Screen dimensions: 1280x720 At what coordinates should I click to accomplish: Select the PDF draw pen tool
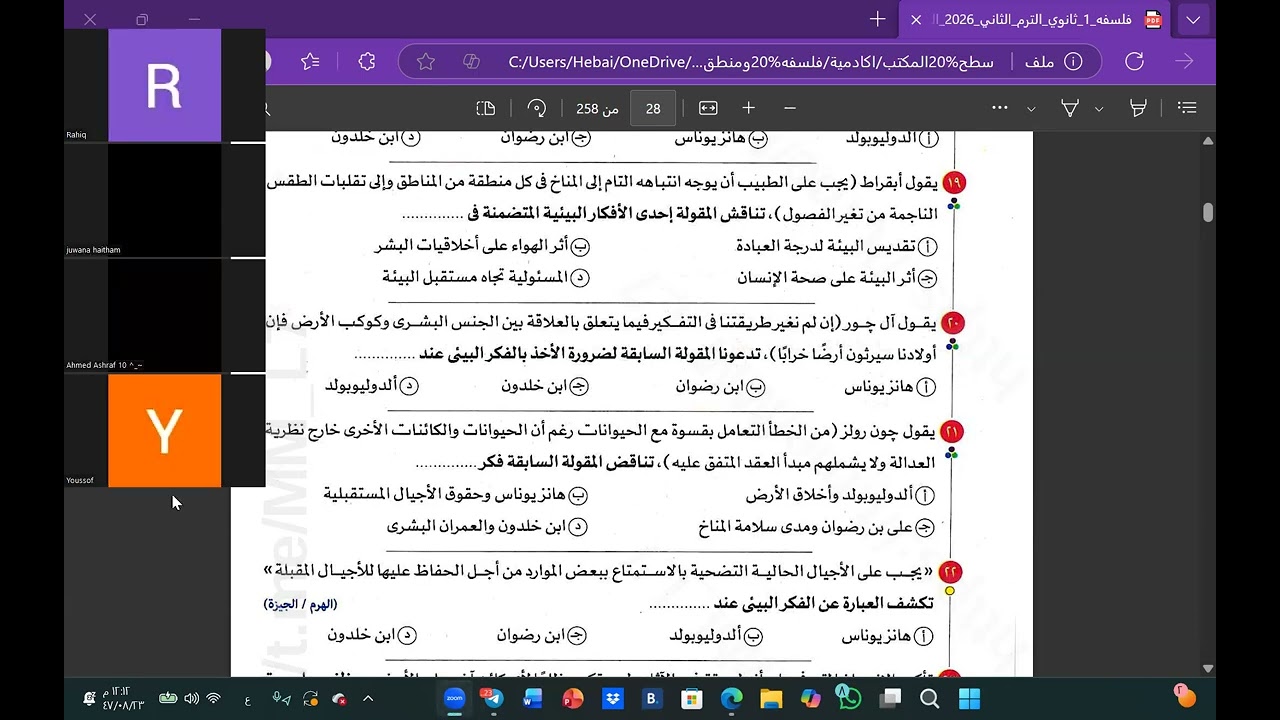1070,108
